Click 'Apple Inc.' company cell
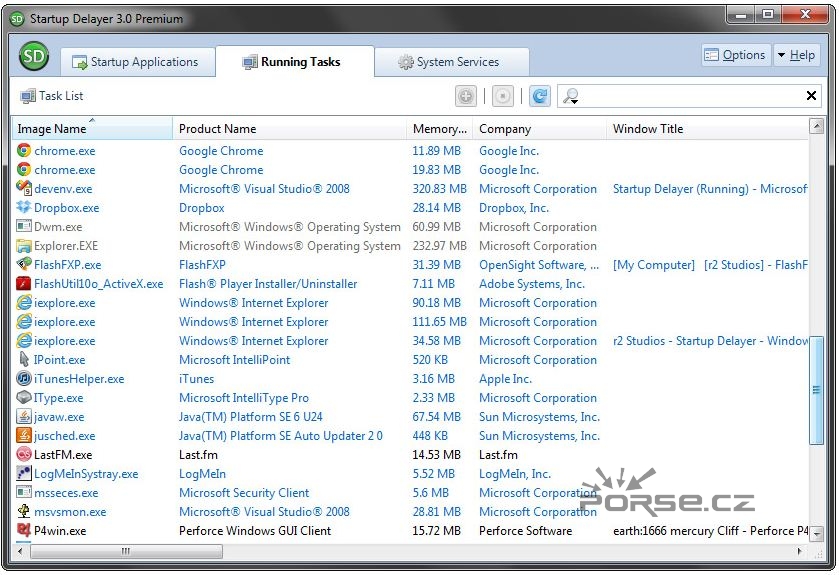Screen dimensions: 839x575 click(505, 379)
